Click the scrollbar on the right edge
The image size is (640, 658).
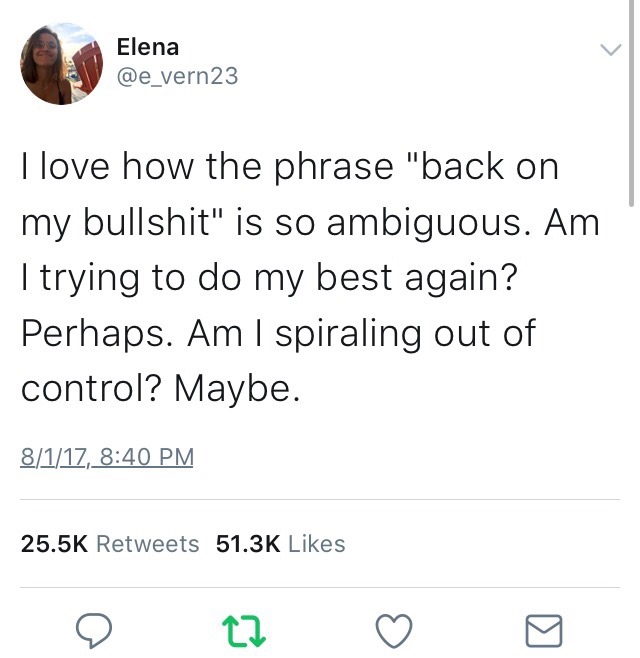pyautogui.click(x=631, y=100)
